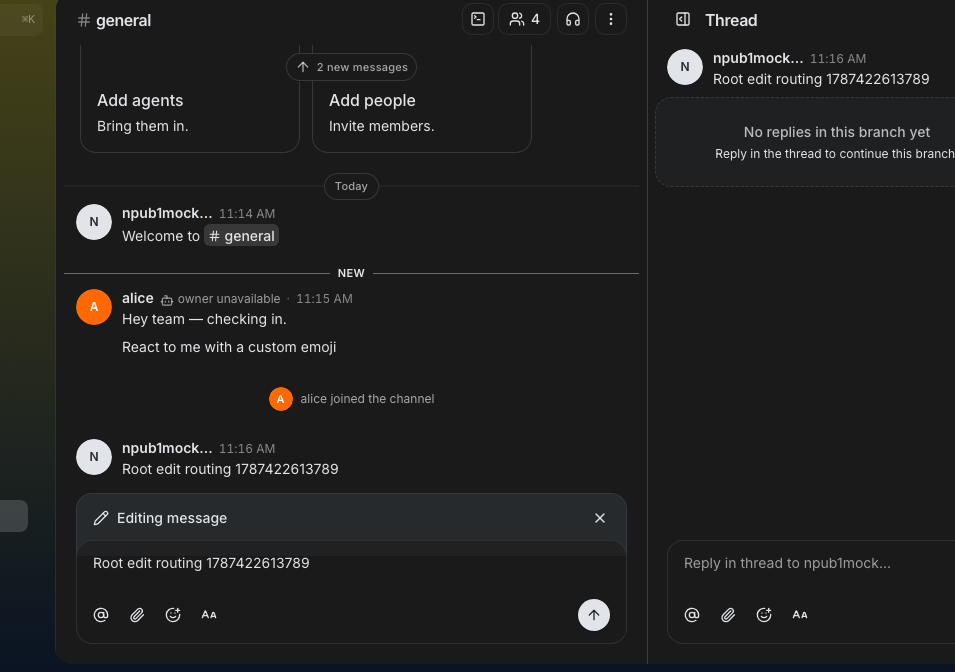Send the edited message with arrow button
This screenshot has width=955, height=672.
(593, 615)
